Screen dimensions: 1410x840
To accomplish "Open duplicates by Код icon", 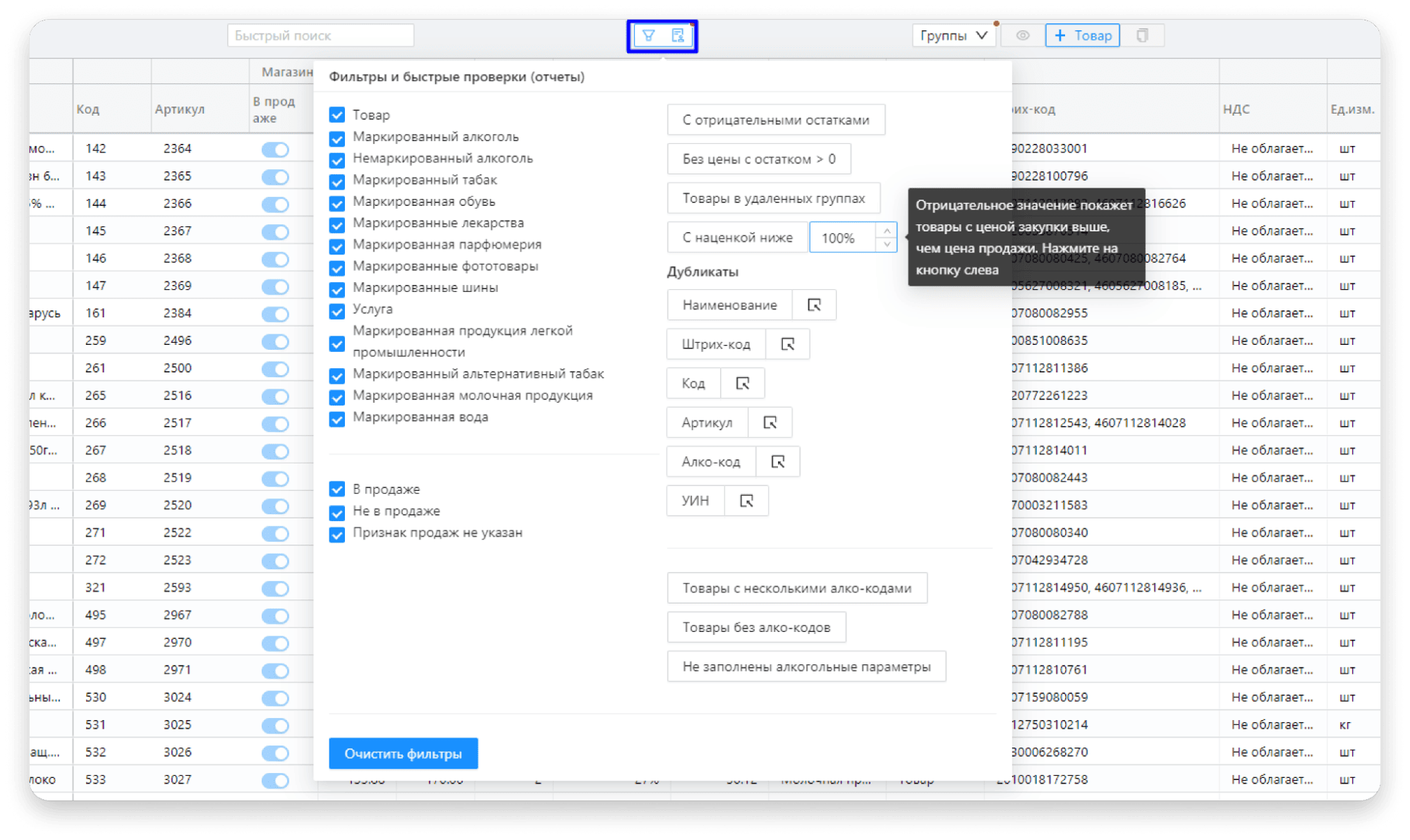I will click(x=742, y=383).
